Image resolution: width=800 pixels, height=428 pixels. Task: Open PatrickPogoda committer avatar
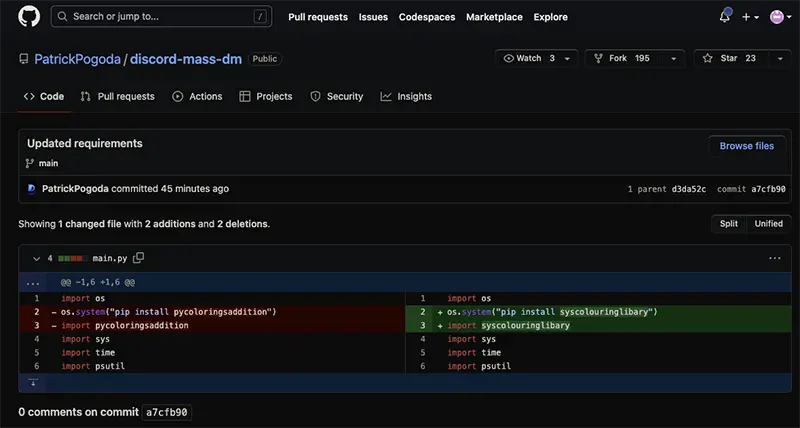[x=32, y=189]
